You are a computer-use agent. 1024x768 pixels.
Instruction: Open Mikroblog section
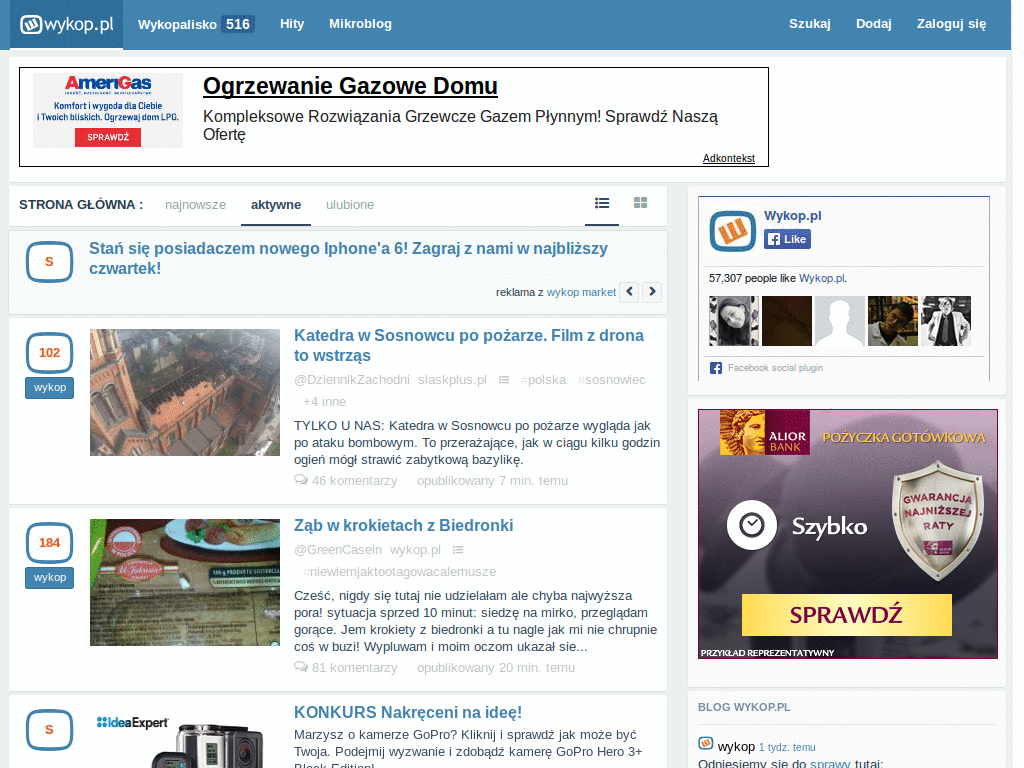360,24
